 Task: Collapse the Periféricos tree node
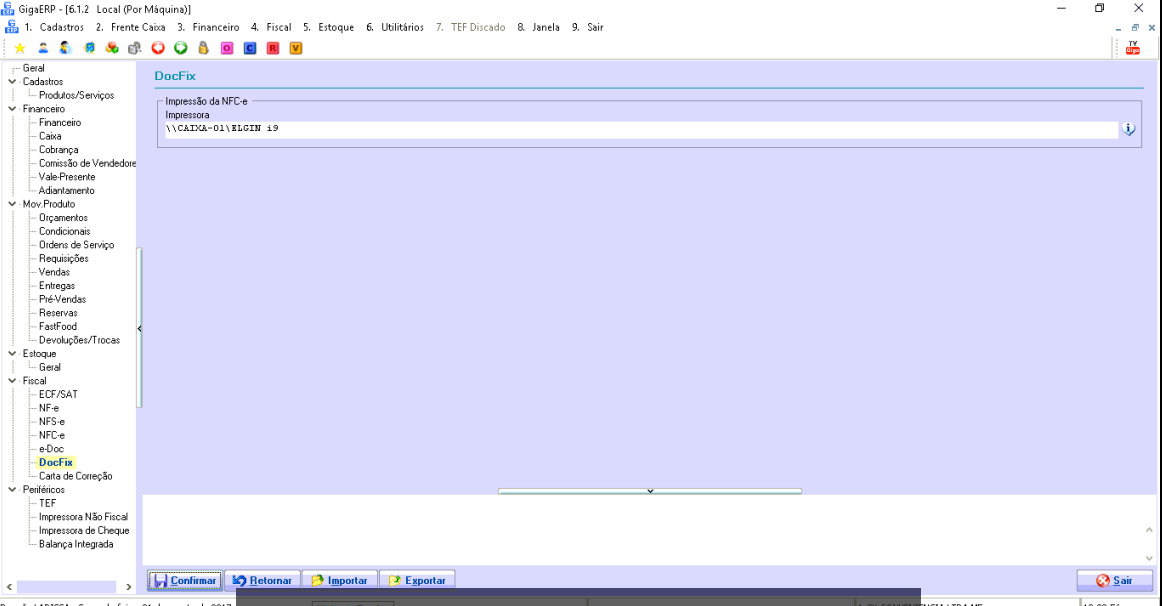click(12, 490)
